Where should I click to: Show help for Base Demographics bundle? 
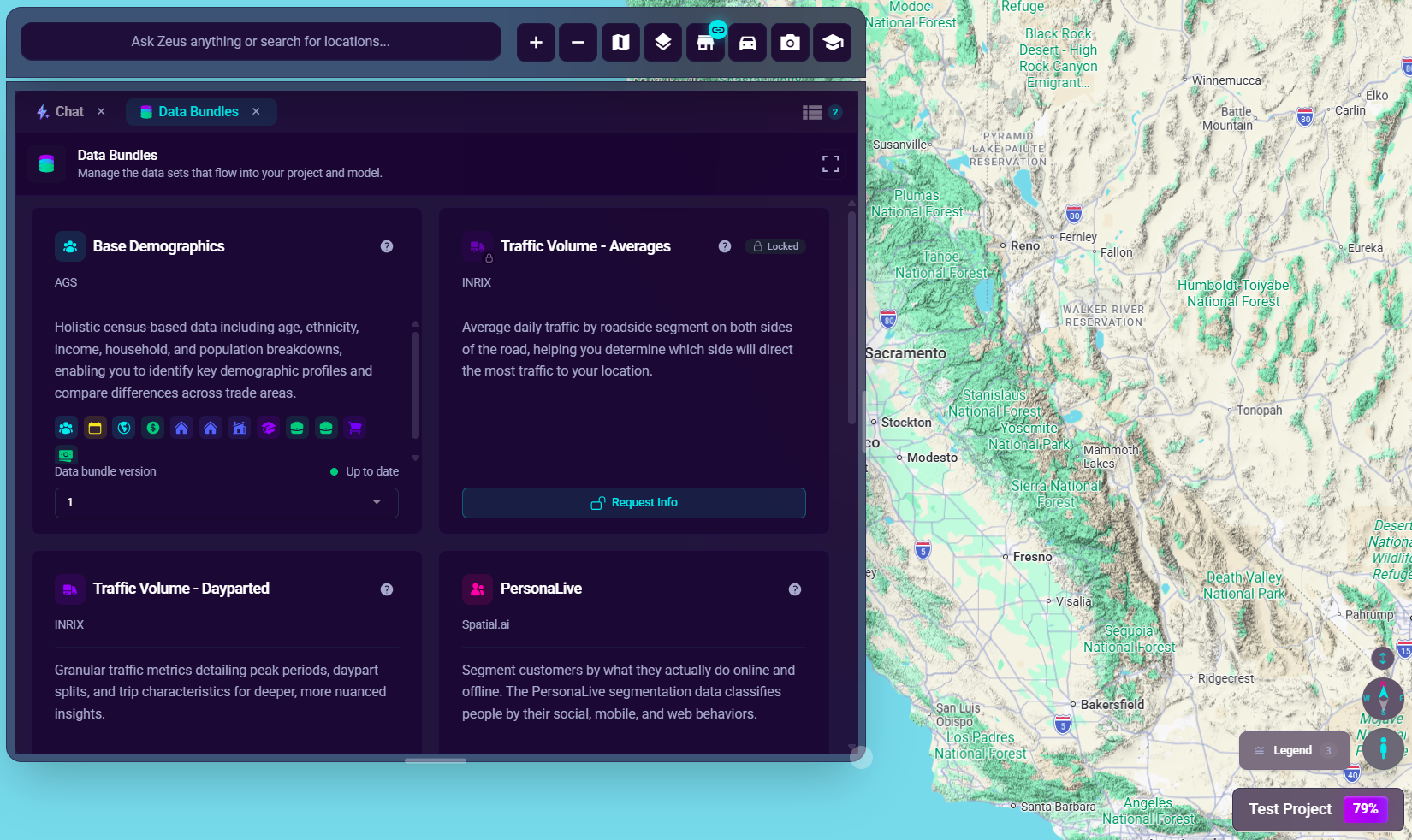387,246
